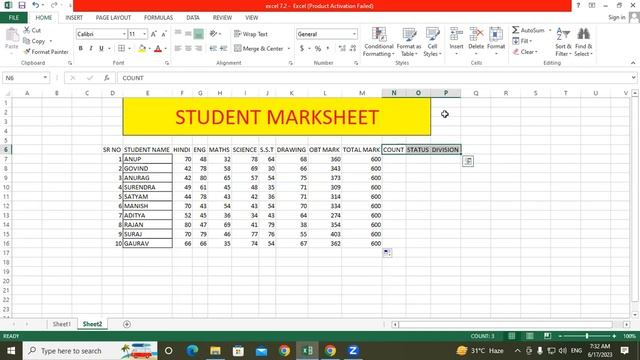
Task: Zoom in with the plus on zoom slider
Action: [614, 336]
